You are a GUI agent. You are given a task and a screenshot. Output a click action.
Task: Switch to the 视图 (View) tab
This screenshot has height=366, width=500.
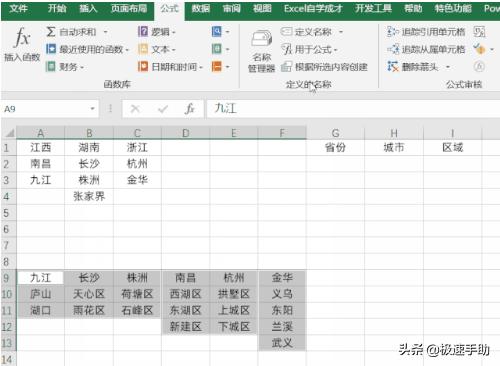pos(262,8)
